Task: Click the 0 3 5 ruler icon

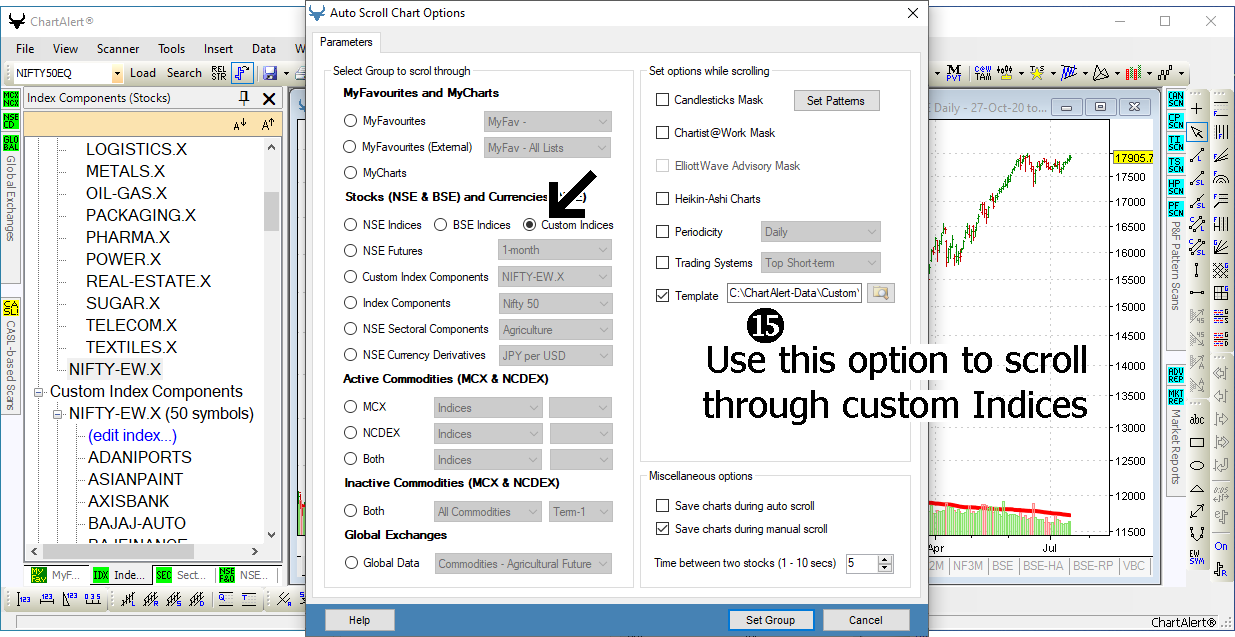Action: 93,599
